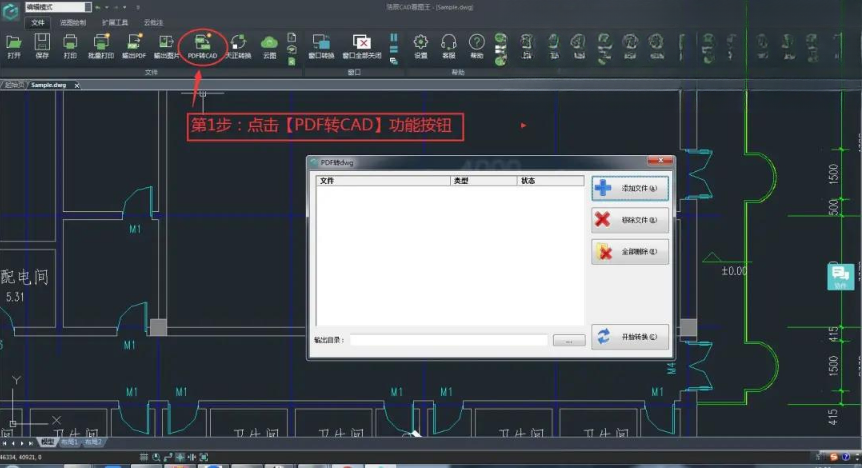This screenshot has height=468, width=862.
Task: Close the PDF转dwg dialog
Action: pyautogui.click(x=660, y=161)
